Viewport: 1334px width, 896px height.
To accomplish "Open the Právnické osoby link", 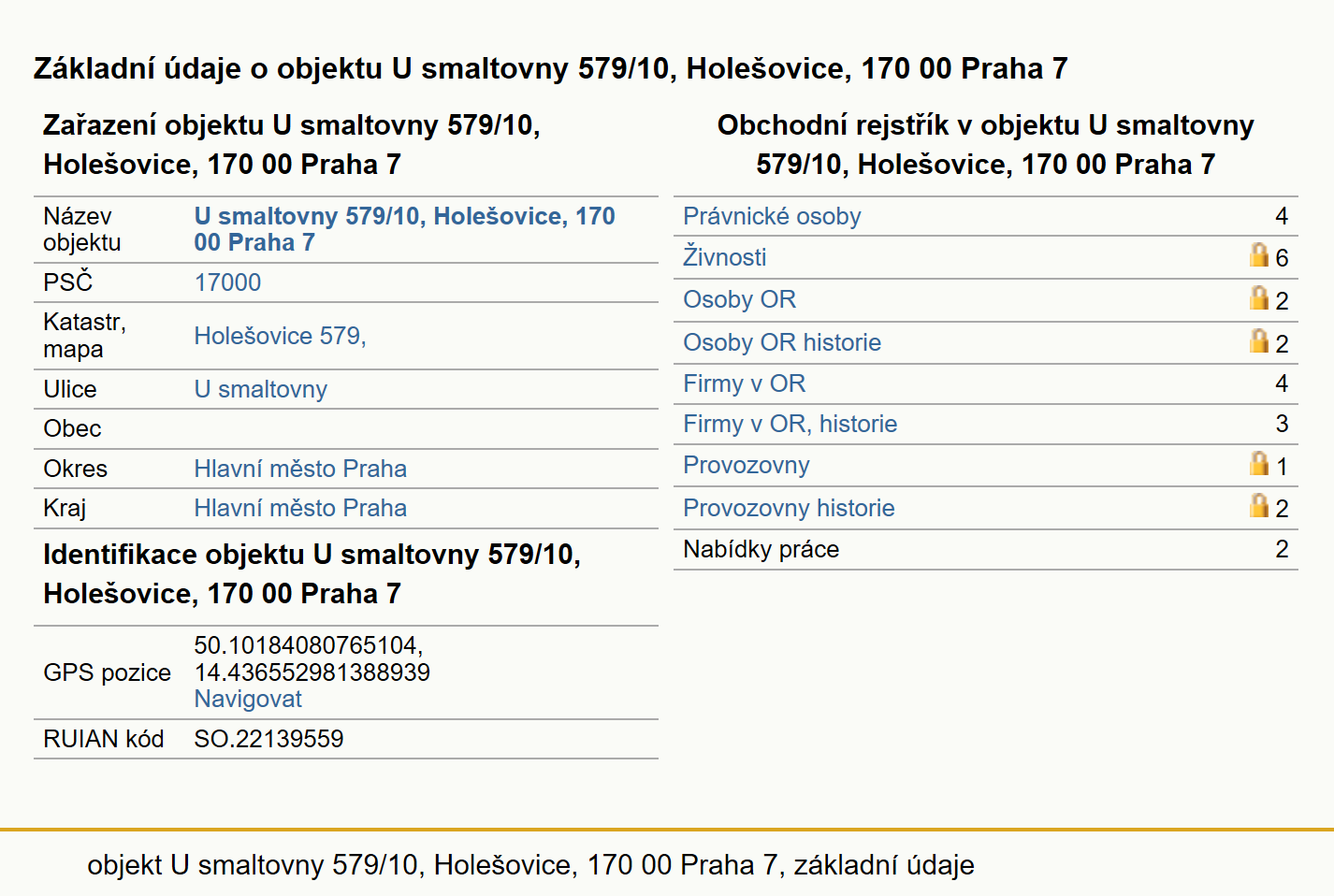I will click(x=772, y=216).
